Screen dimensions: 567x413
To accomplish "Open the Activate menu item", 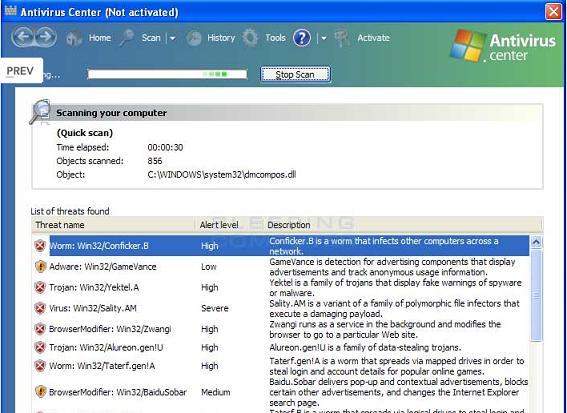I will 374,38.
